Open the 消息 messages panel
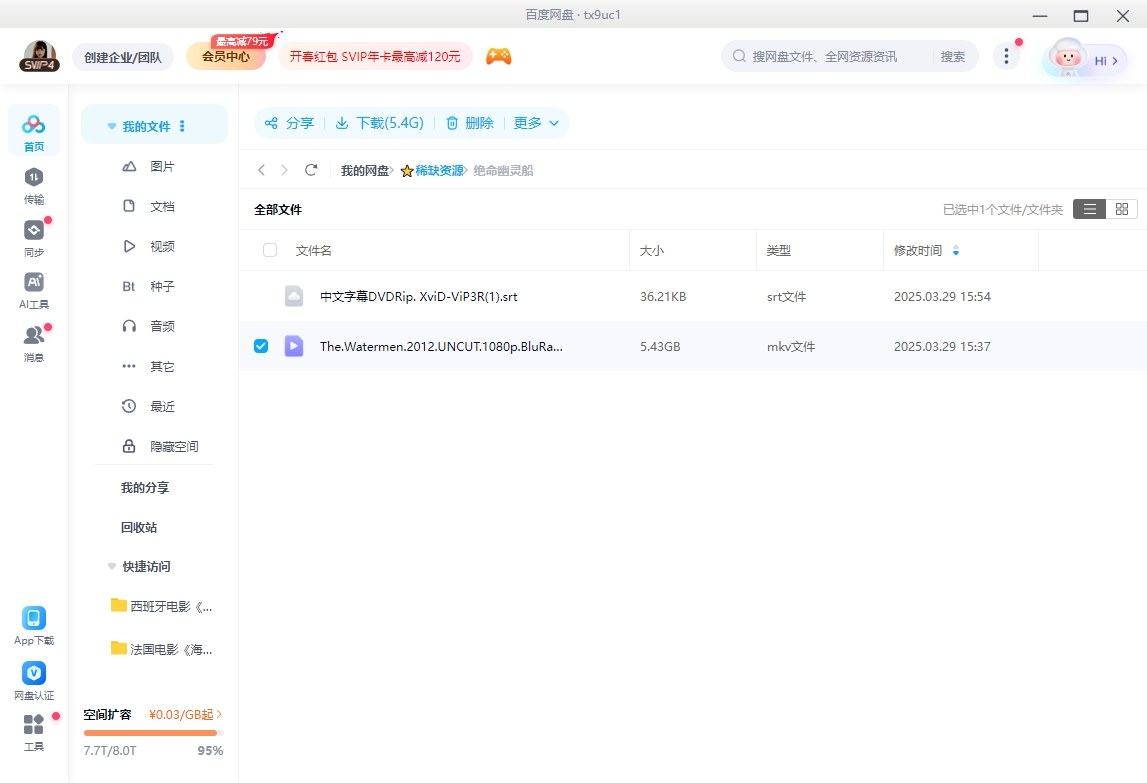1147x783 pixels. click(x=34, y=338)
